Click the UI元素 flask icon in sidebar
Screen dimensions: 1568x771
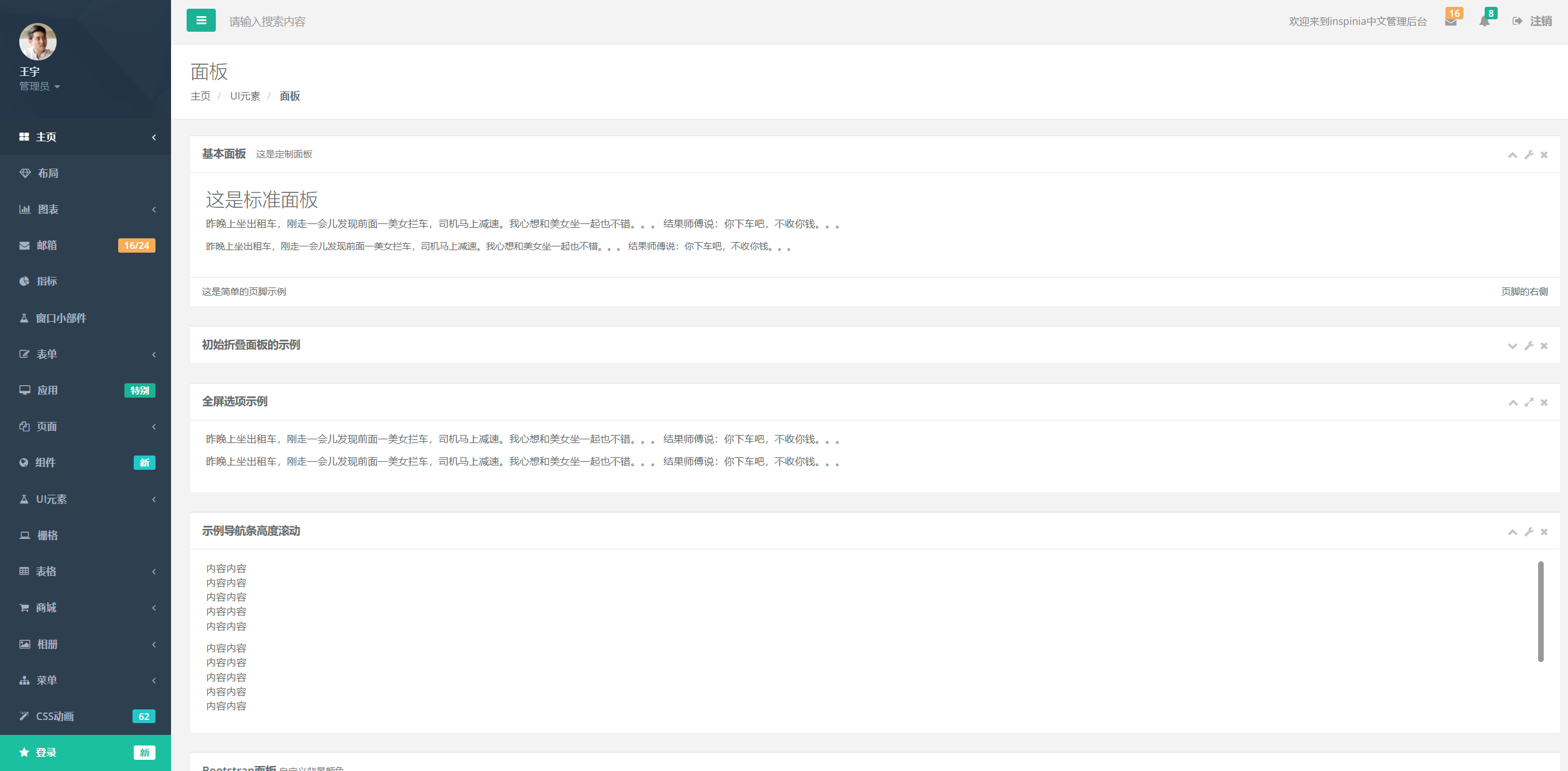pos(24,499)
